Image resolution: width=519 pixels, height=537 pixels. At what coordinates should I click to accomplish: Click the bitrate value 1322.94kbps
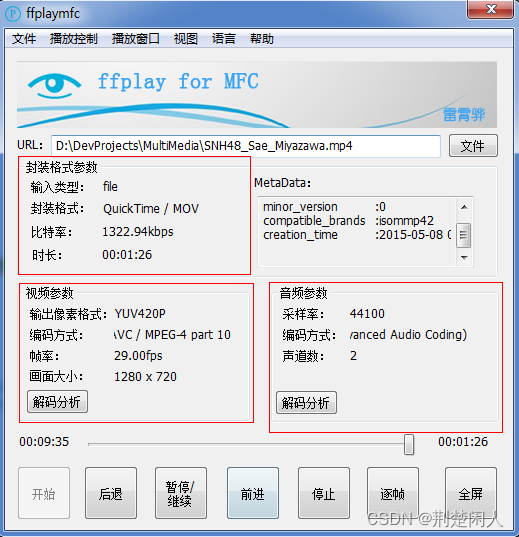pos(138,232)
